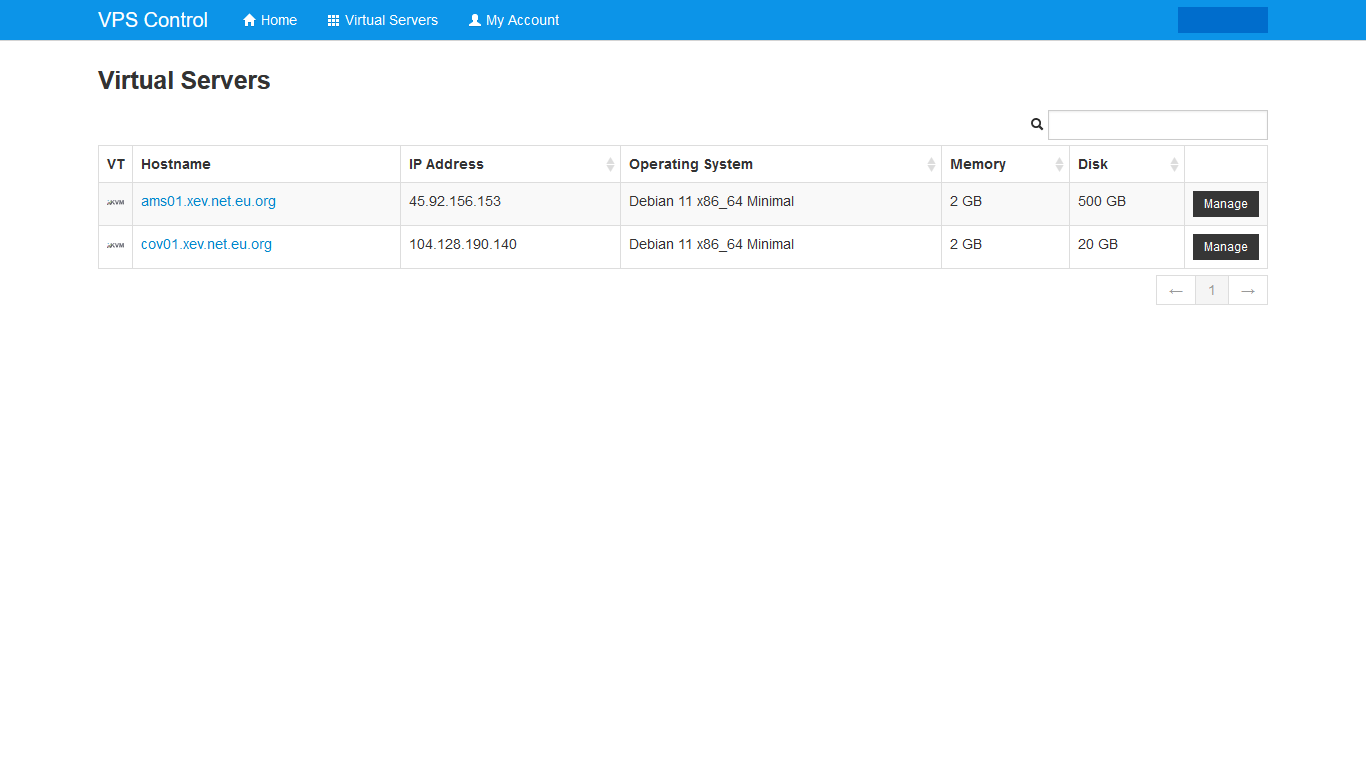Go to next page arrow

coord(1247,291)
